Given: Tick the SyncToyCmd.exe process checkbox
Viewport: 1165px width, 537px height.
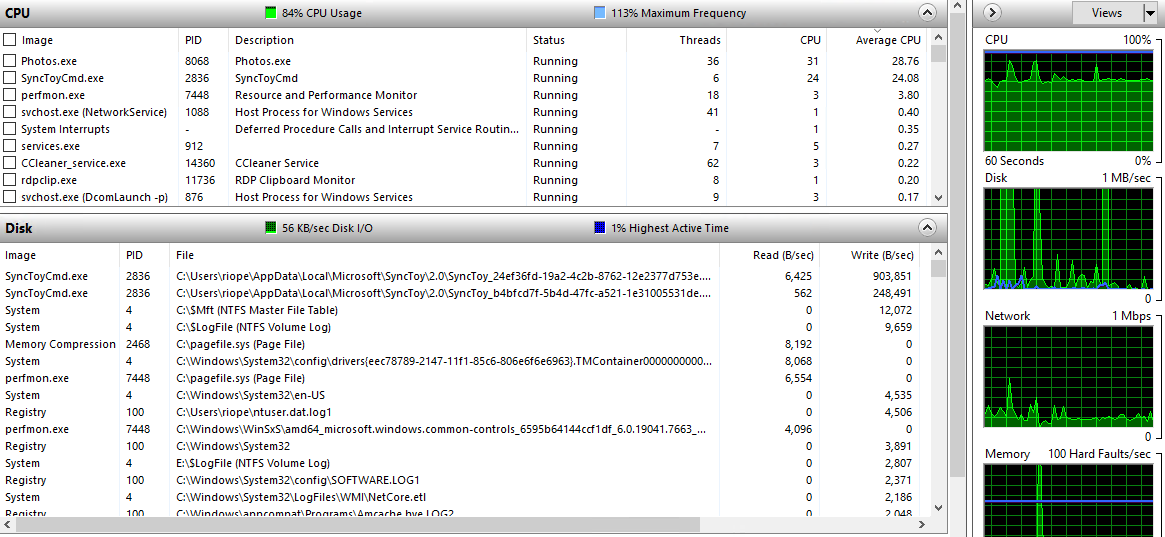Looking at the screenshot, I should coord(9,78).
